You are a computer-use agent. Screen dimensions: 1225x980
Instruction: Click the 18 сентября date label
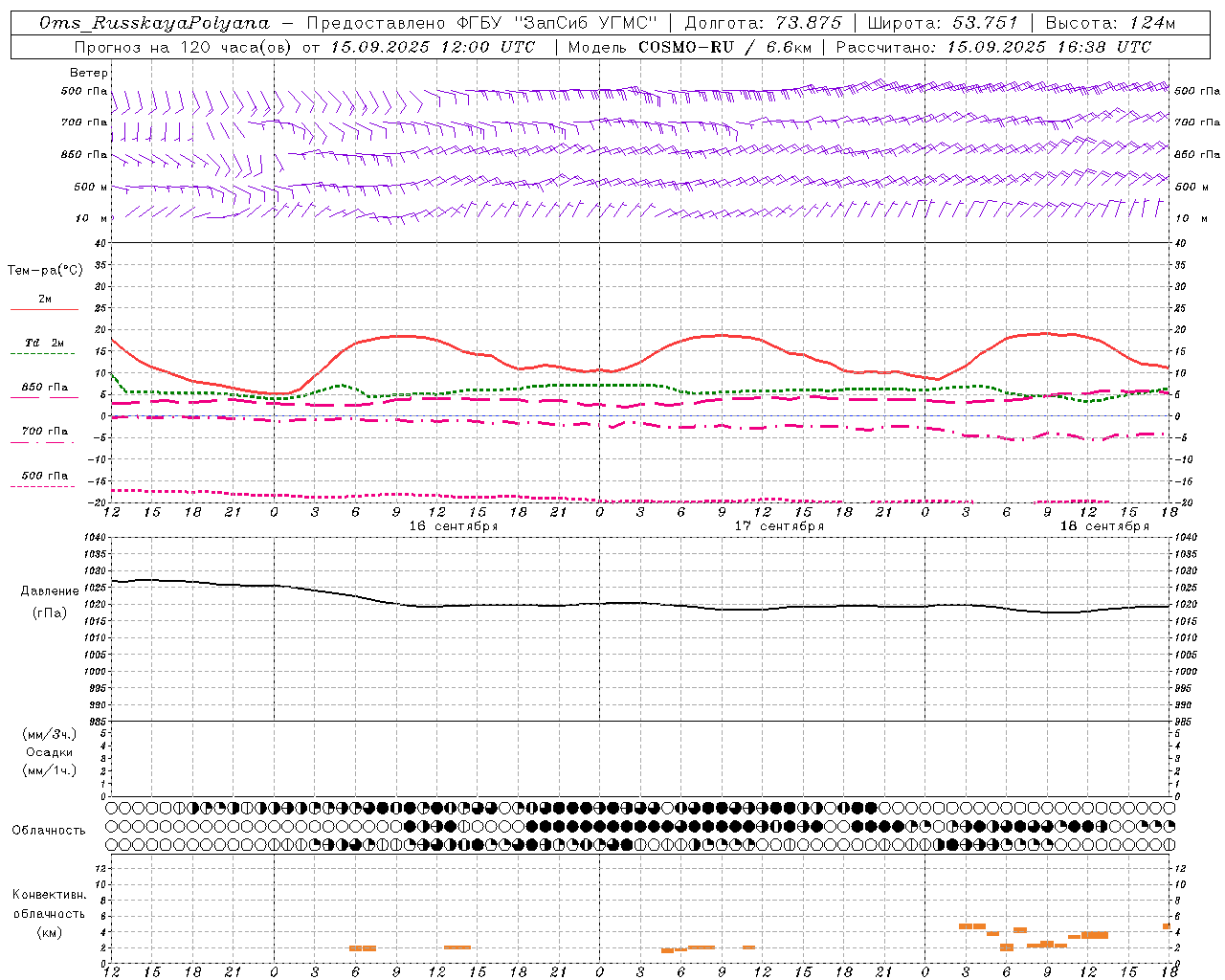(x=1104, y=526)
